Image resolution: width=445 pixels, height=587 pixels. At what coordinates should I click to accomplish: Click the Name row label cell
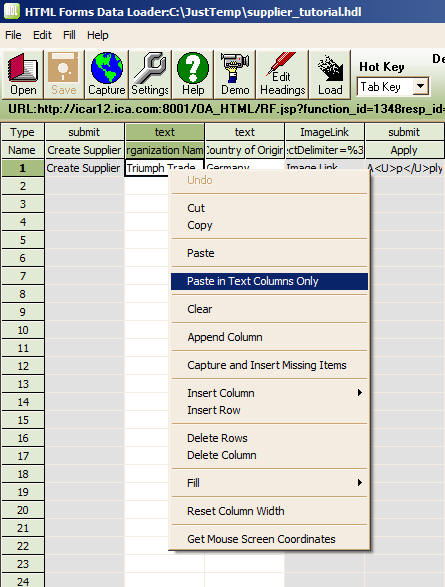tap(23, 150)
